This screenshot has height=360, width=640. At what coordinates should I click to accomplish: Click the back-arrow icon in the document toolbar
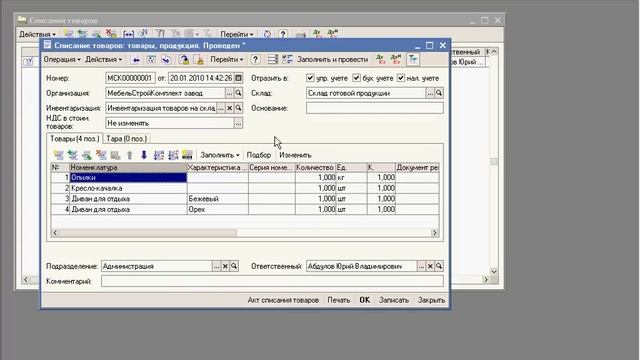(136, 60)
